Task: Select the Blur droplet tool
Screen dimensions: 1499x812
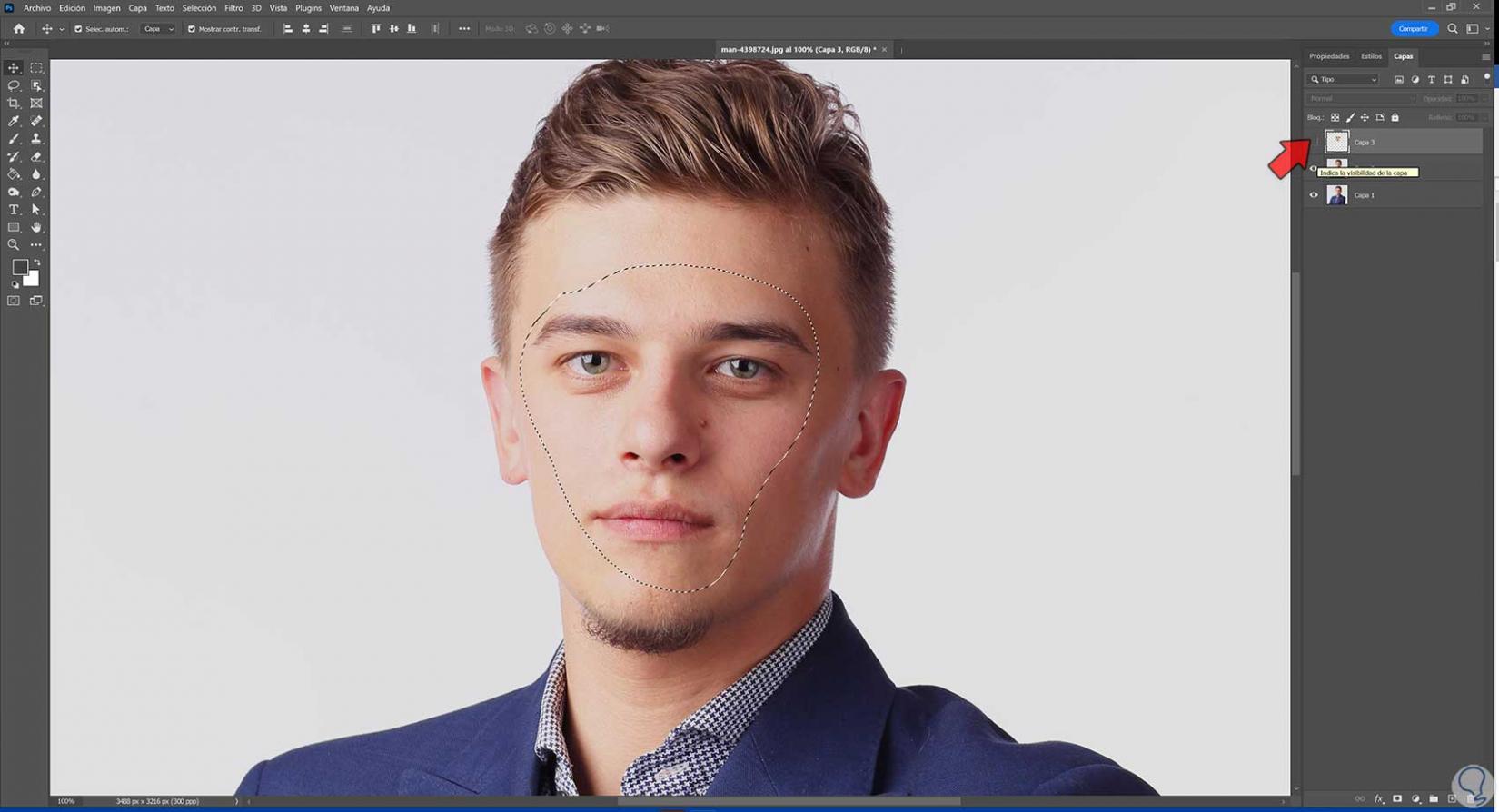Action: pos(36,174)
